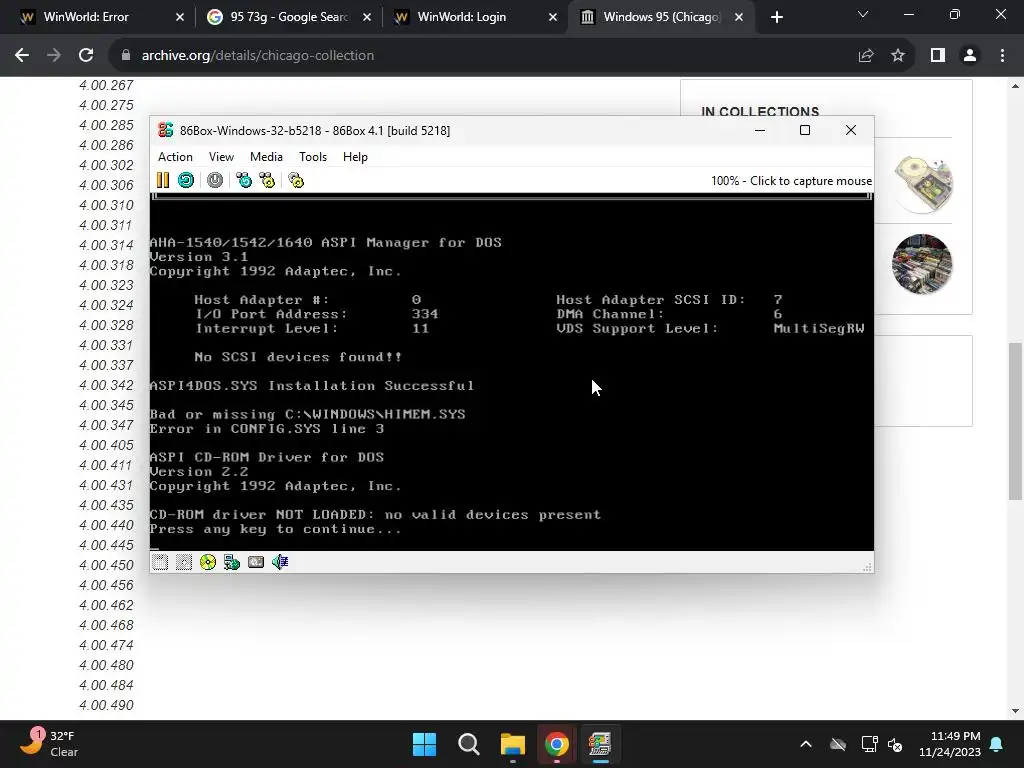Click the muted volume tray icon

click(895, 744)
